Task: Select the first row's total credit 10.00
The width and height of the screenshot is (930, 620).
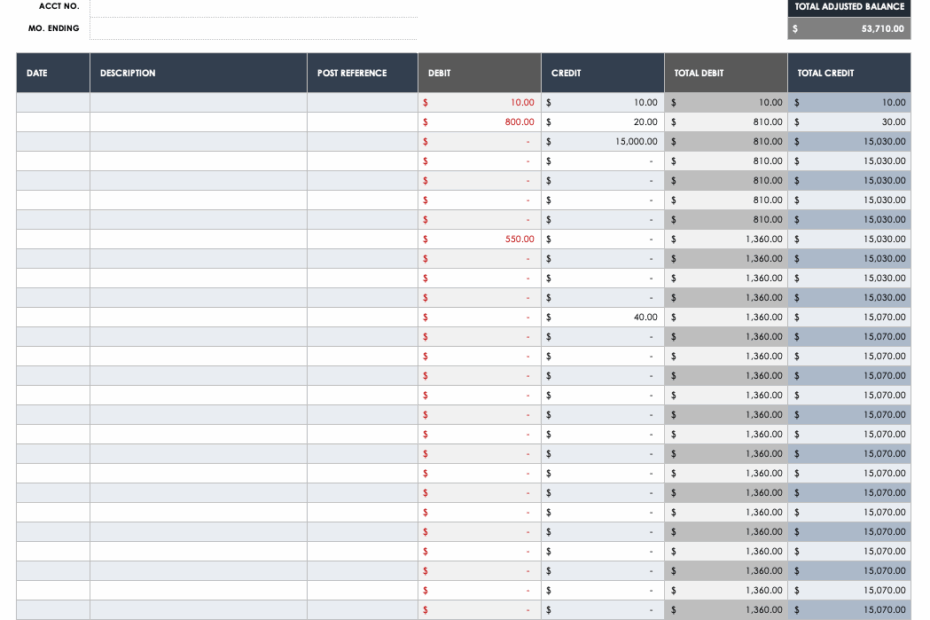Action: pos(849,103)
